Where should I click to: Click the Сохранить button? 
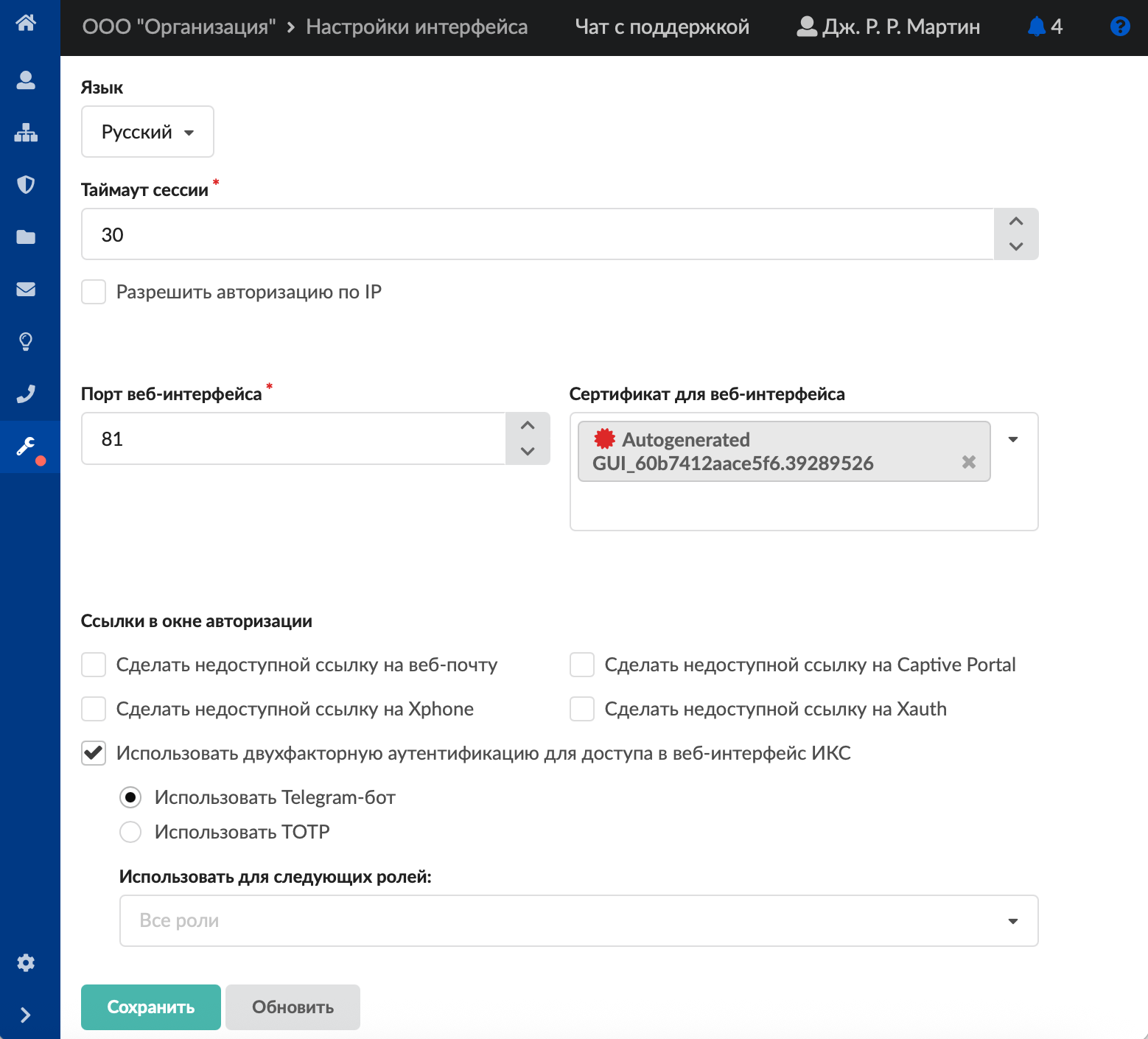[x=150, y=1007]
